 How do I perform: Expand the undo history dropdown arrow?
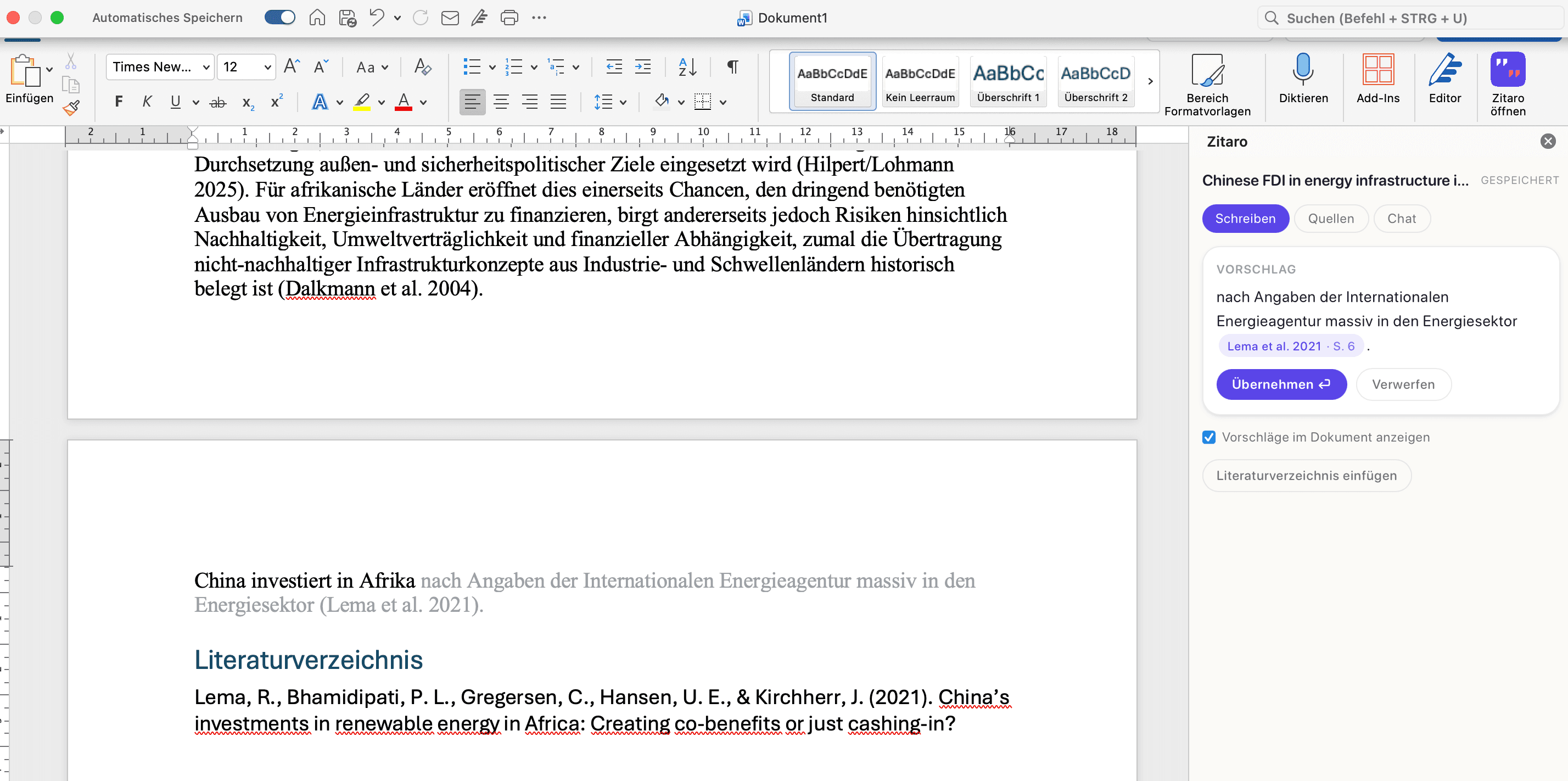click(397, 18)
